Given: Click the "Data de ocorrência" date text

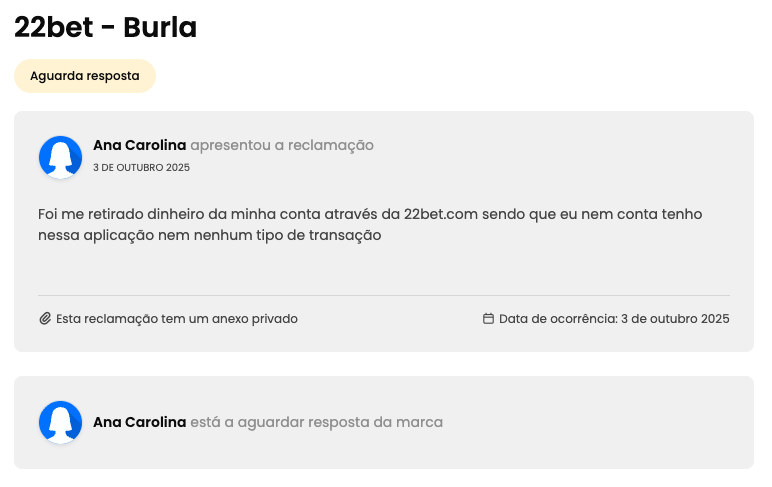Looking at the screenshot, I should point(614,319).
